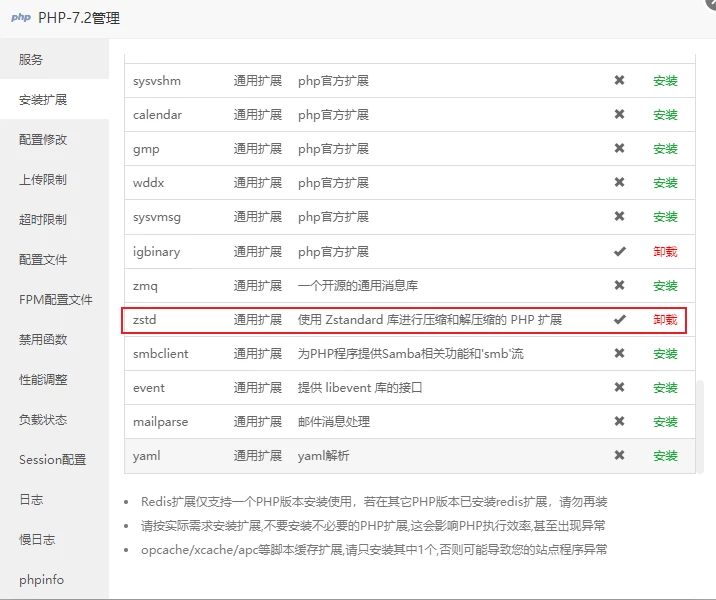Click the checkmark status icon for igbinary
The image size is (716, 600).
(619, 252)
